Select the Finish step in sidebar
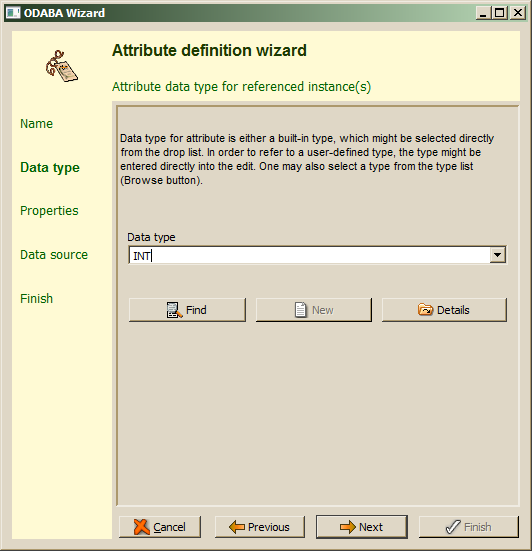Screen dimensions: 532x551 (x=37, y=298)
